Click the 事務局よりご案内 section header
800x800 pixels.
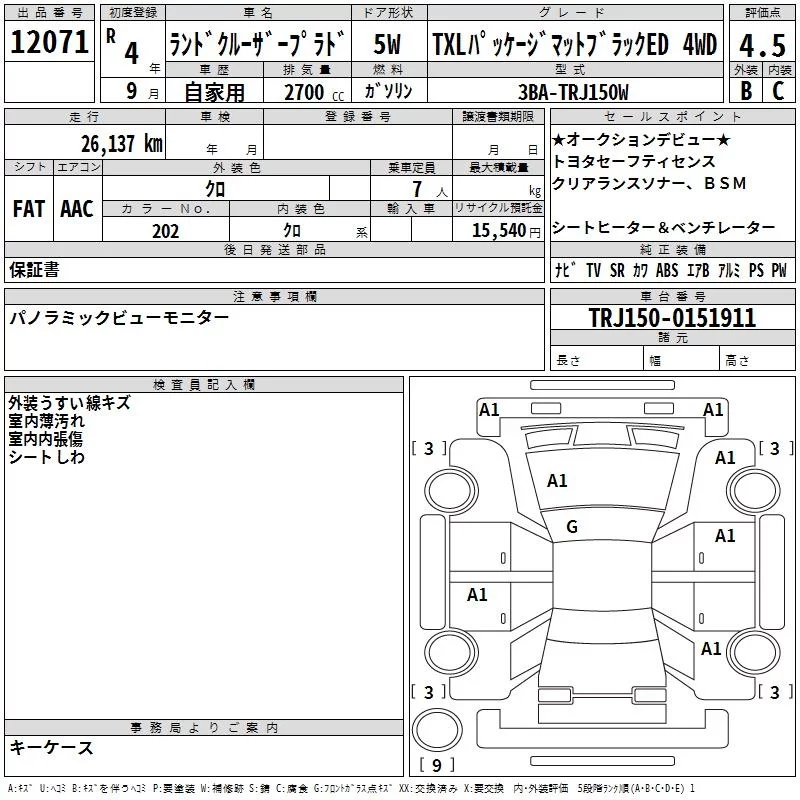pyautogui.click(x=204, y=728)
